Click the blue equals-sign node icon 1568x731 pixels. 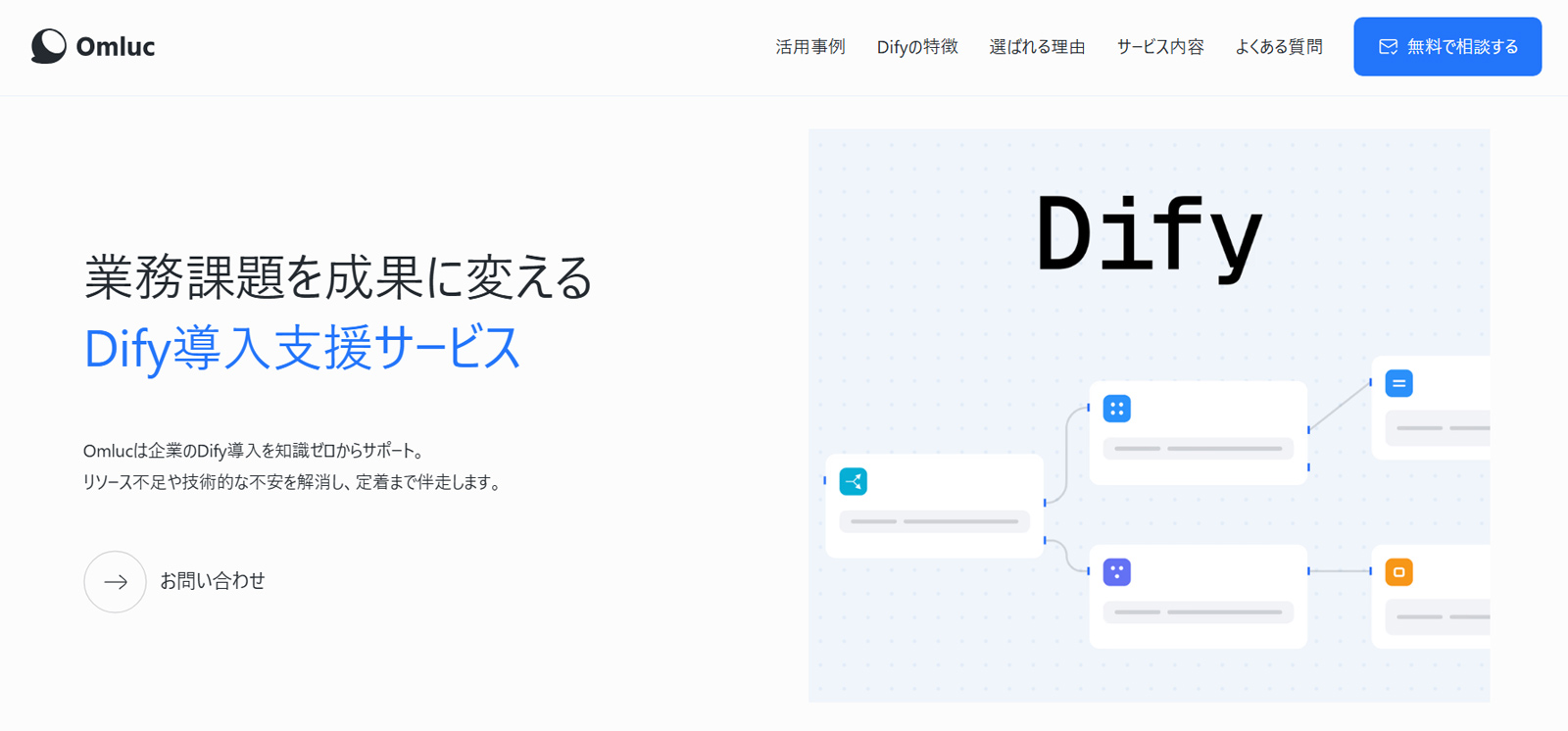pos(1399,384)
